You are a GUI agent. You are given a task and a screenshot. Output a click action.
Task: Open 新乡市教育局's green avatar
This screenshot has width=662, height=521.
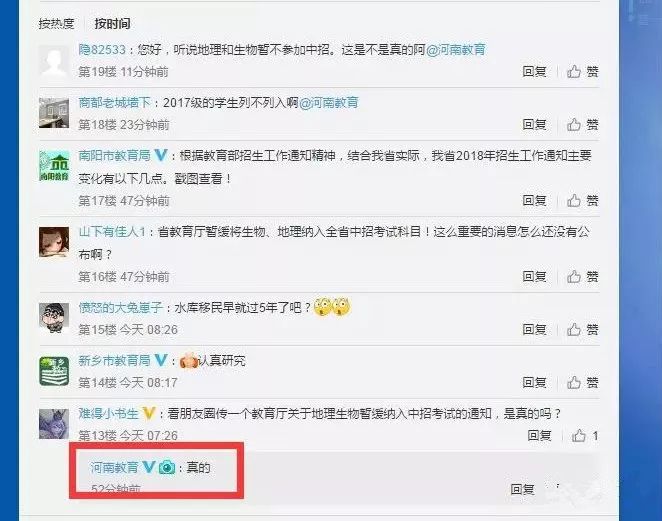54,371
